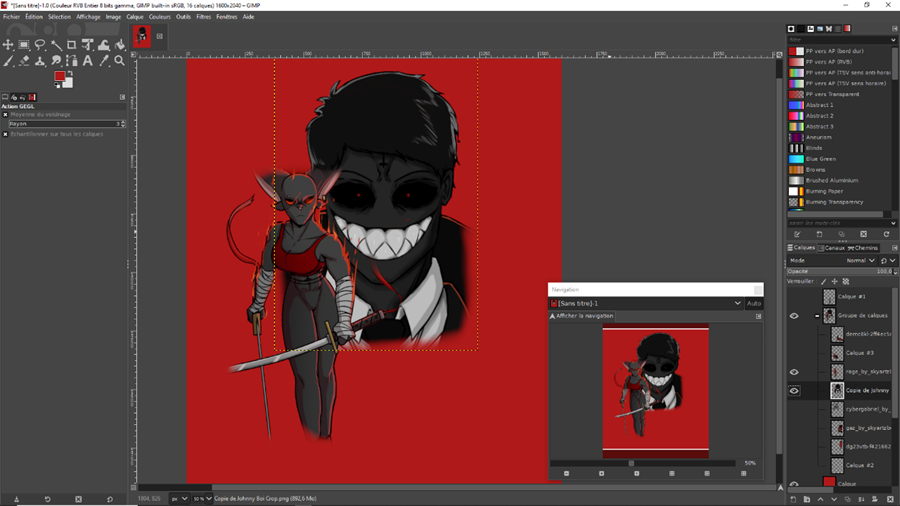Select the Zoom magnifier tool
This screenshot has height=506, width=900.
pyautogui.click(x=120, y=61)
